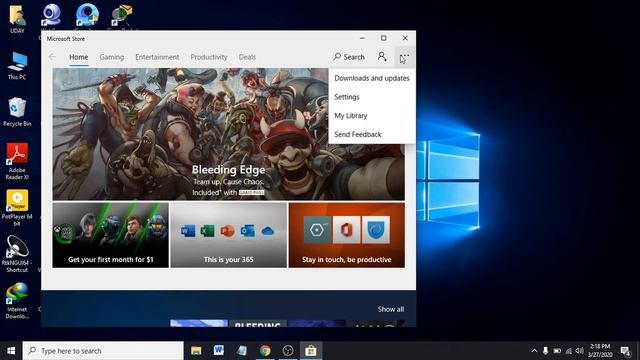This screenshot has height=360, width=640.
Task: Open Get your first month for $1 tile
Action: click(x=111, y=235)
